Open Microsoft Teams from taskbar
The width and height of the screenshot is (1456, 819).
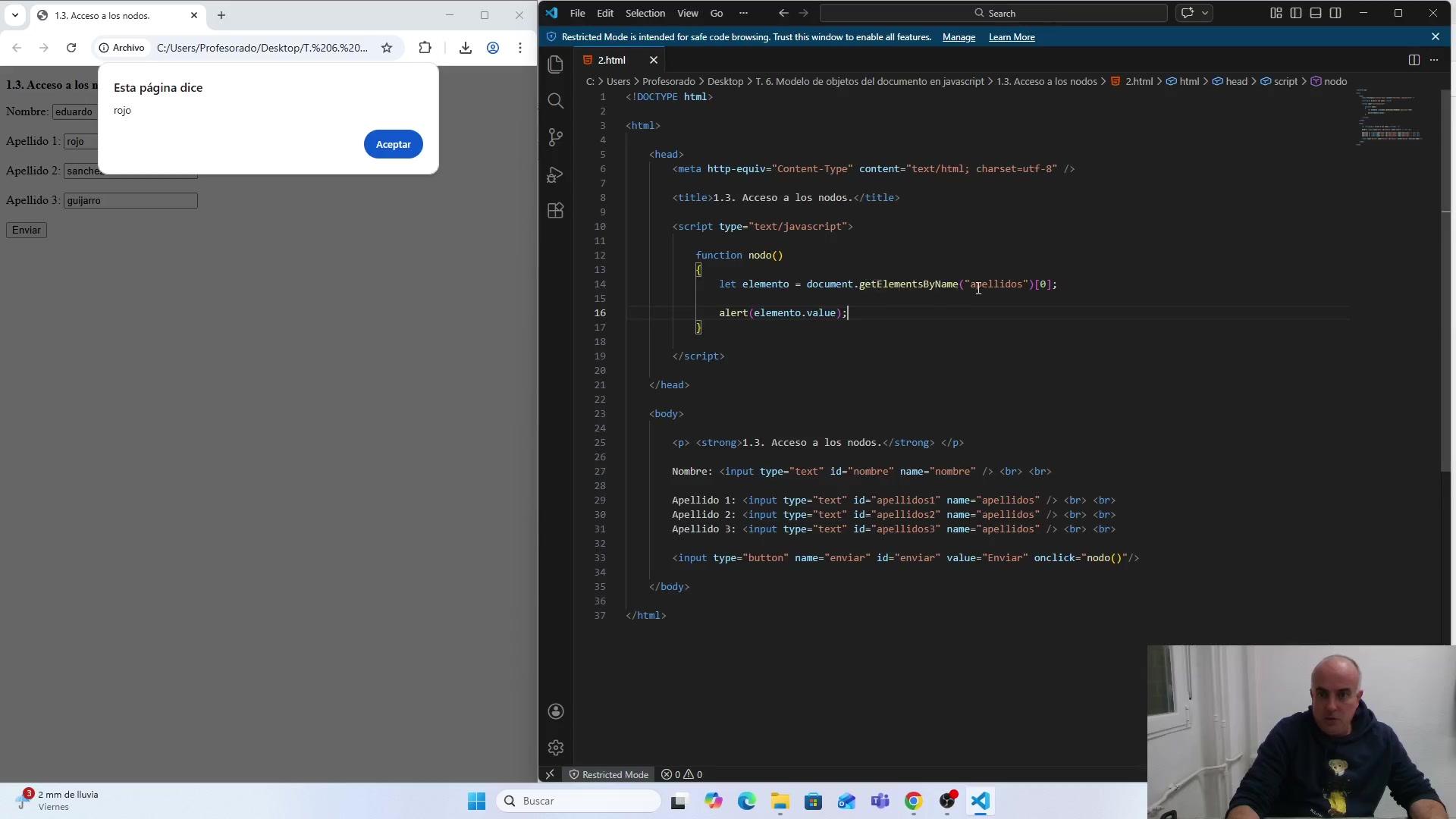pos(880,801)
